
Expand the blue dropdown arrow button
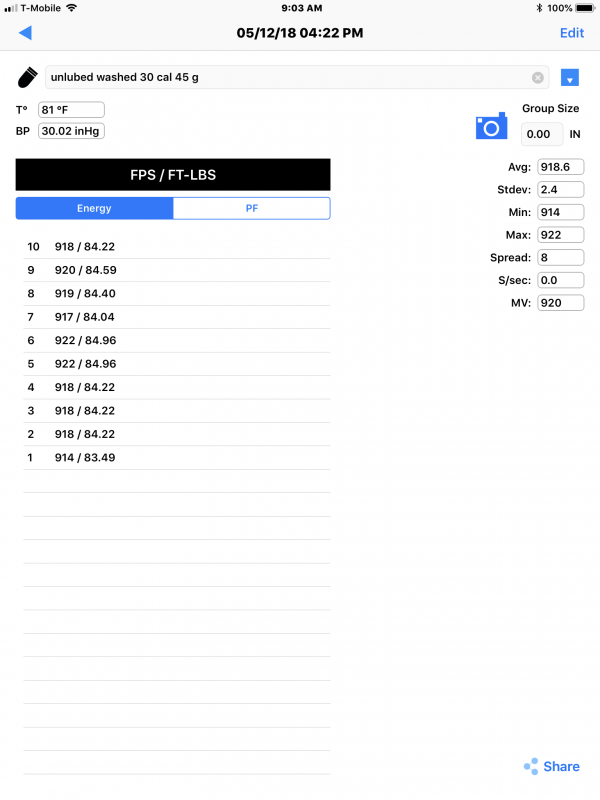[x=569, y=78]
